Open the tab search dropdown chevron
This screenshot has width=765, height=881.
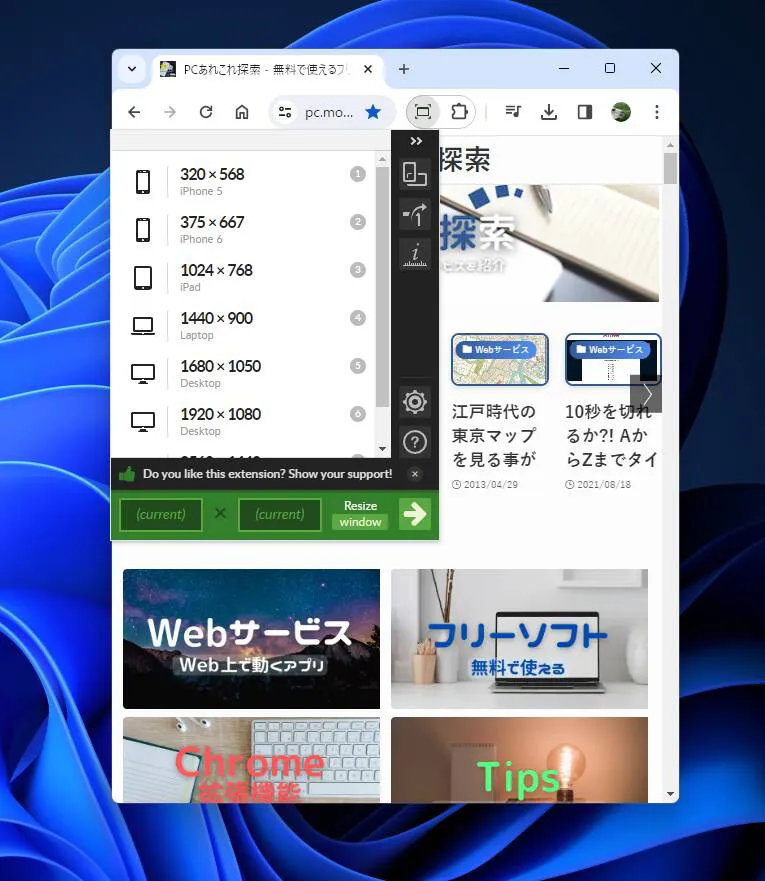pos(132,69)
